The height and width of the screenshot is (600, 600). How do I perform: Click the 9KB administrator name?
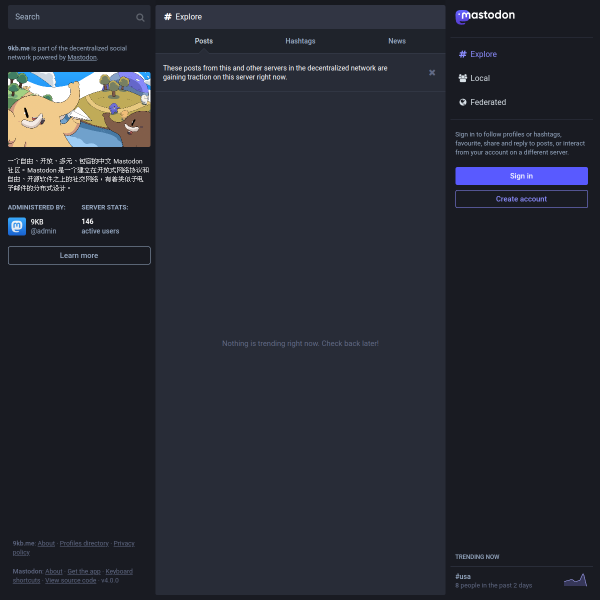(x=37, y=222)
